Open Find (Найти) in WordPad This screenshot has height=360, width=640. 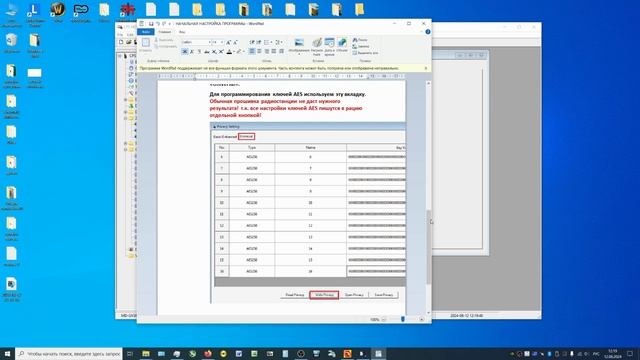360,40
